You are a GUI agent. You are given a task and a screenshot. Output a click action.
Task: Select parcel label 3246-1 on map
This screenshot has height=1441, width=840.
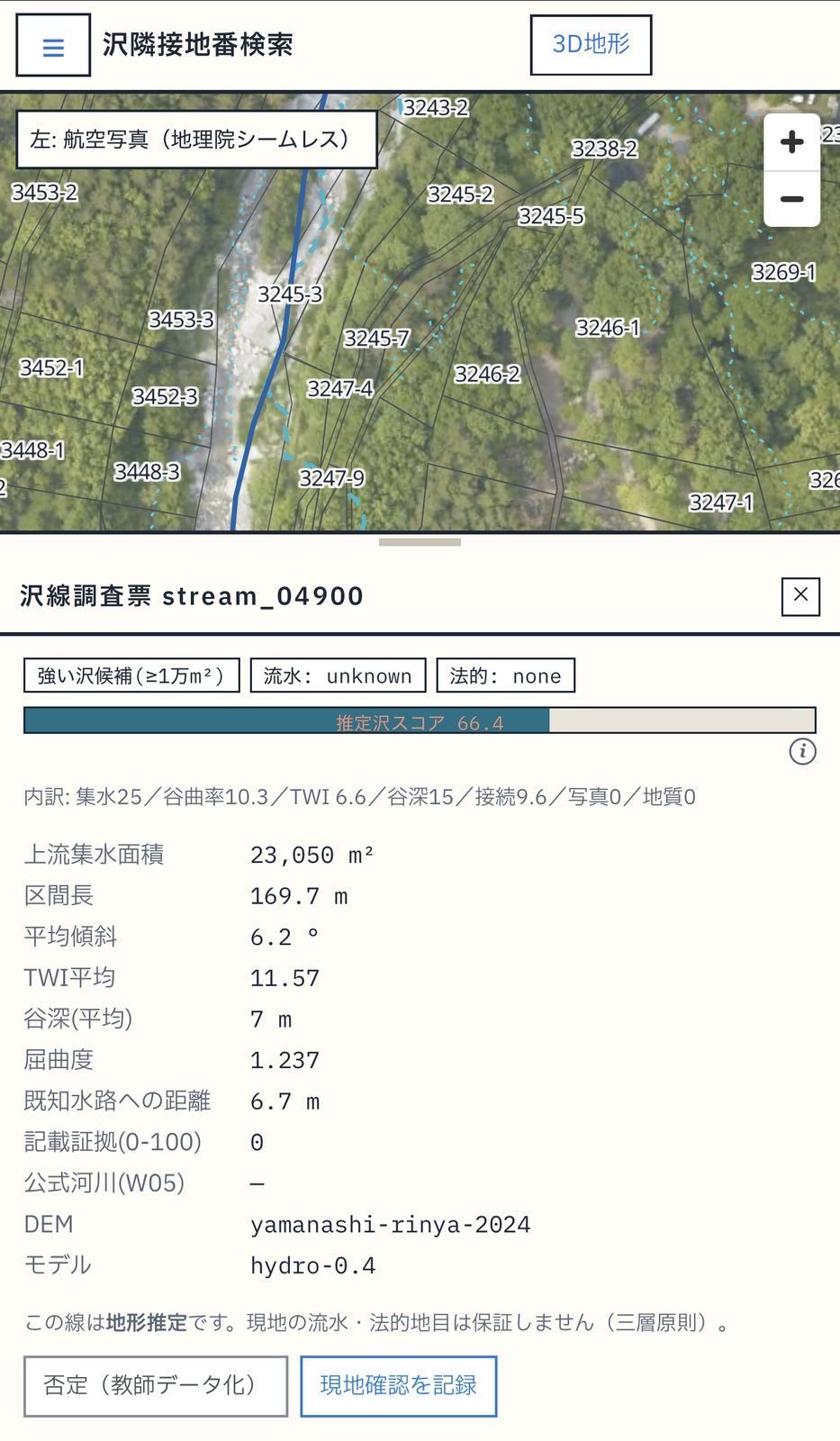(608, 328)
